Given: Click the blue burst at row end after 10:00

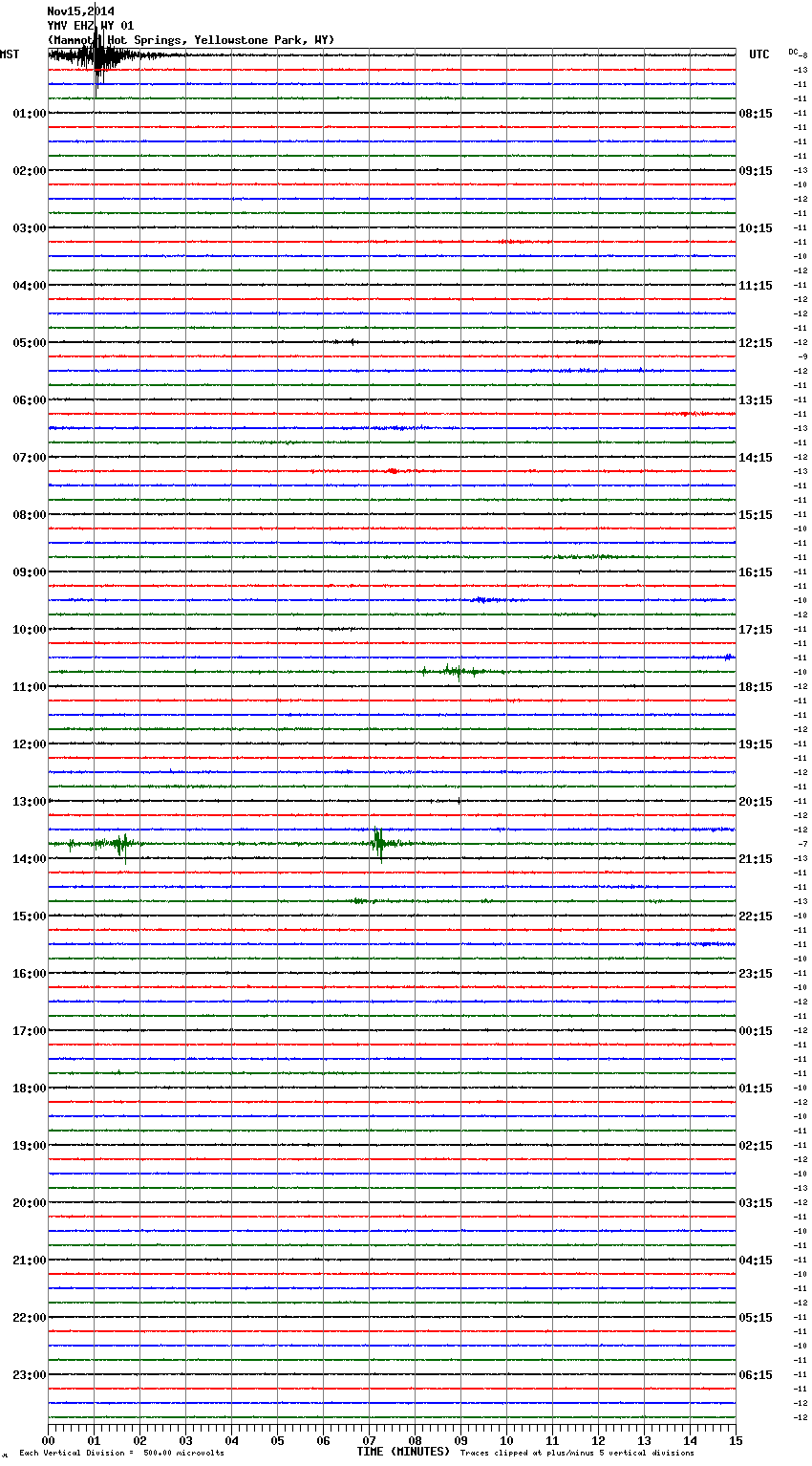Looking at the screenshot, I should pos(729,658).
